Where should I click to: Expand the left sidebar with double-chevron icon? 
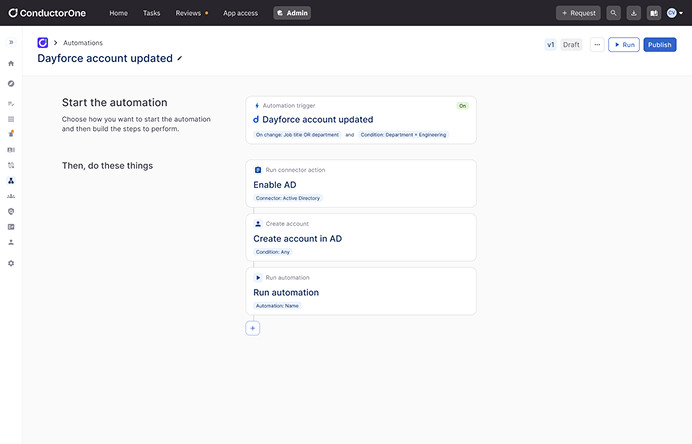(x=11, y=42)
